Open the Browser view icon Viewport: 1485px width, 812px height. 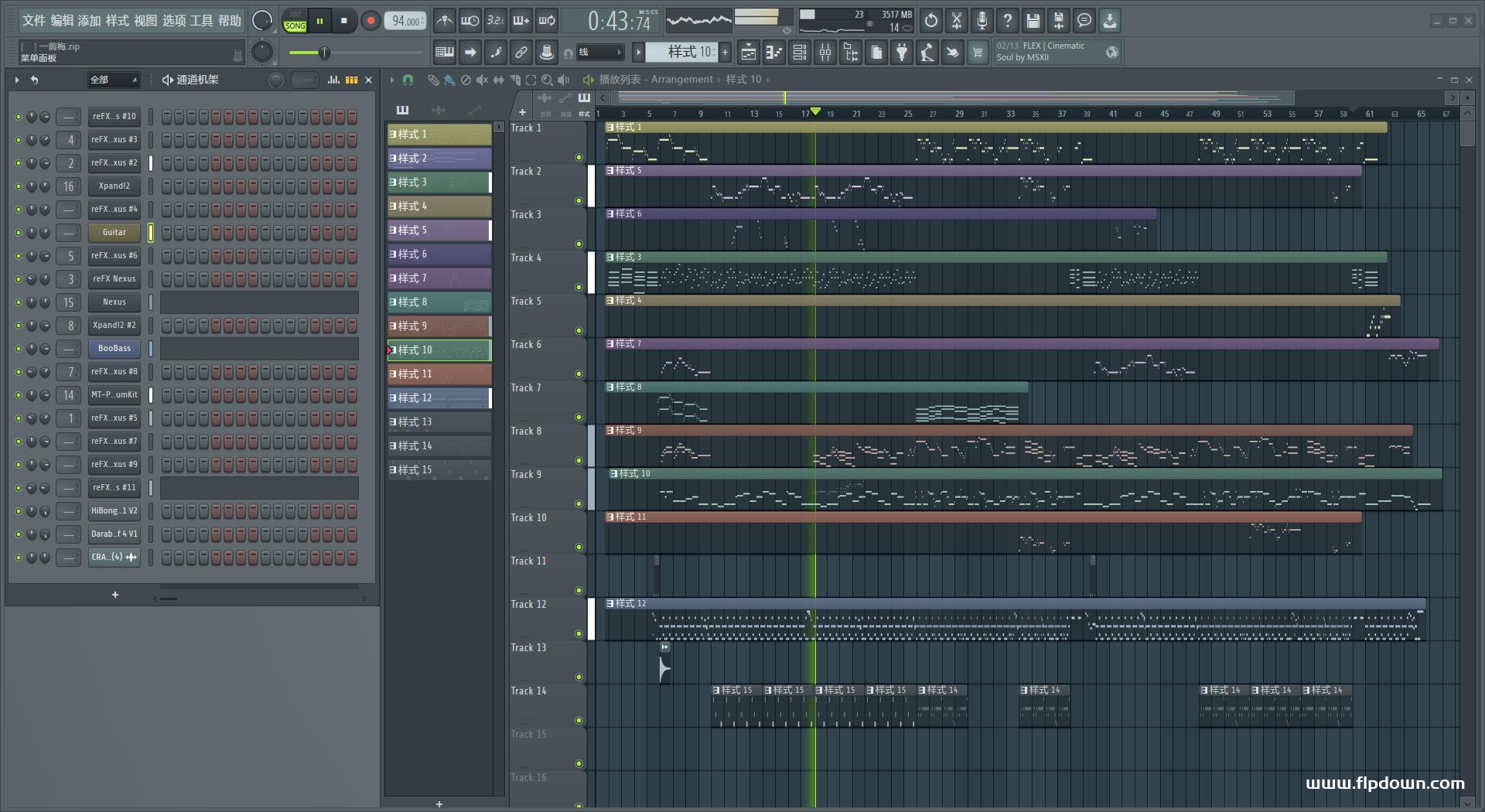pyautogui.click(x=851, y=53)
